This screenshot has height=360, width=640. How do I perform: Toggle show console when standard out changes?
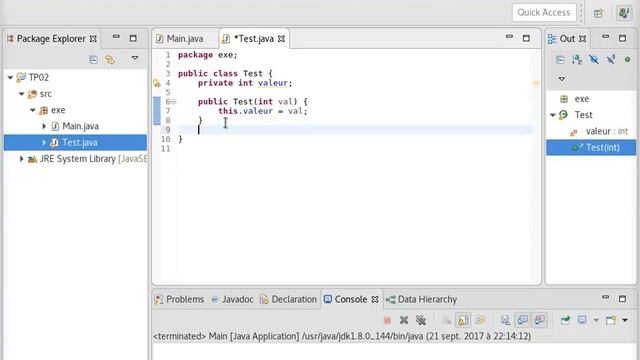pos(522,320)
